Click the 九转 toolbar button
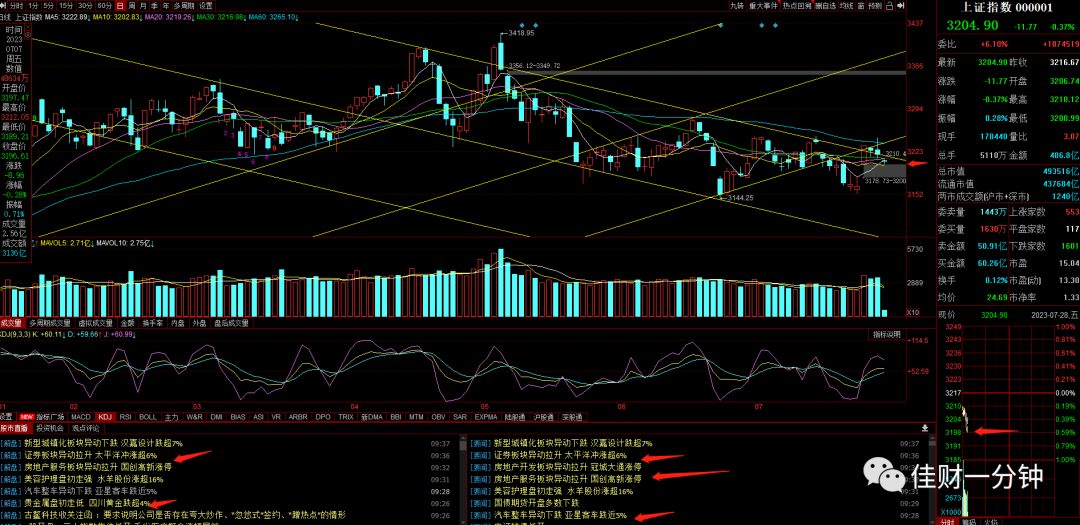Image resolution: width=1080 pixels, height=525 pixels. click(x=737, y=6)
